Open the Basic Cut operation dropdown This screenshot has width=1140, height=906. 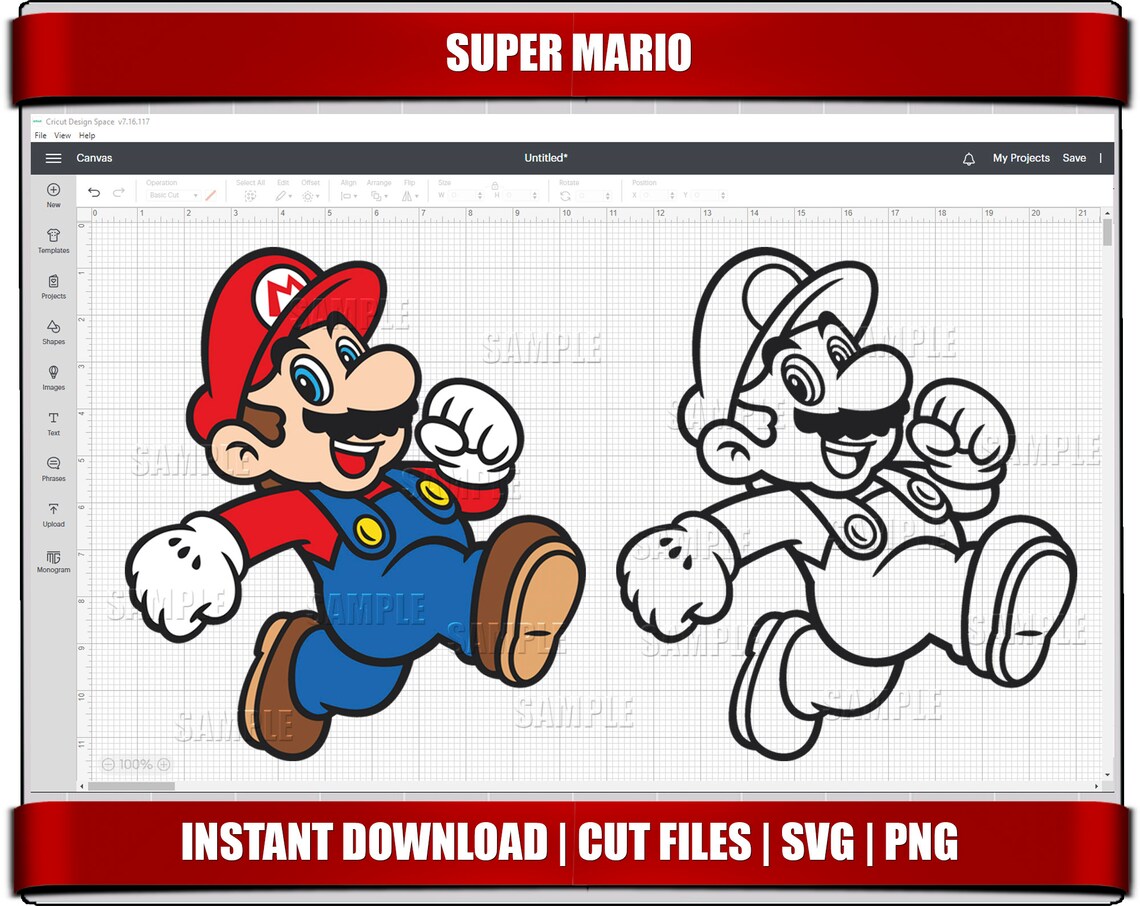tap(172, 196)
